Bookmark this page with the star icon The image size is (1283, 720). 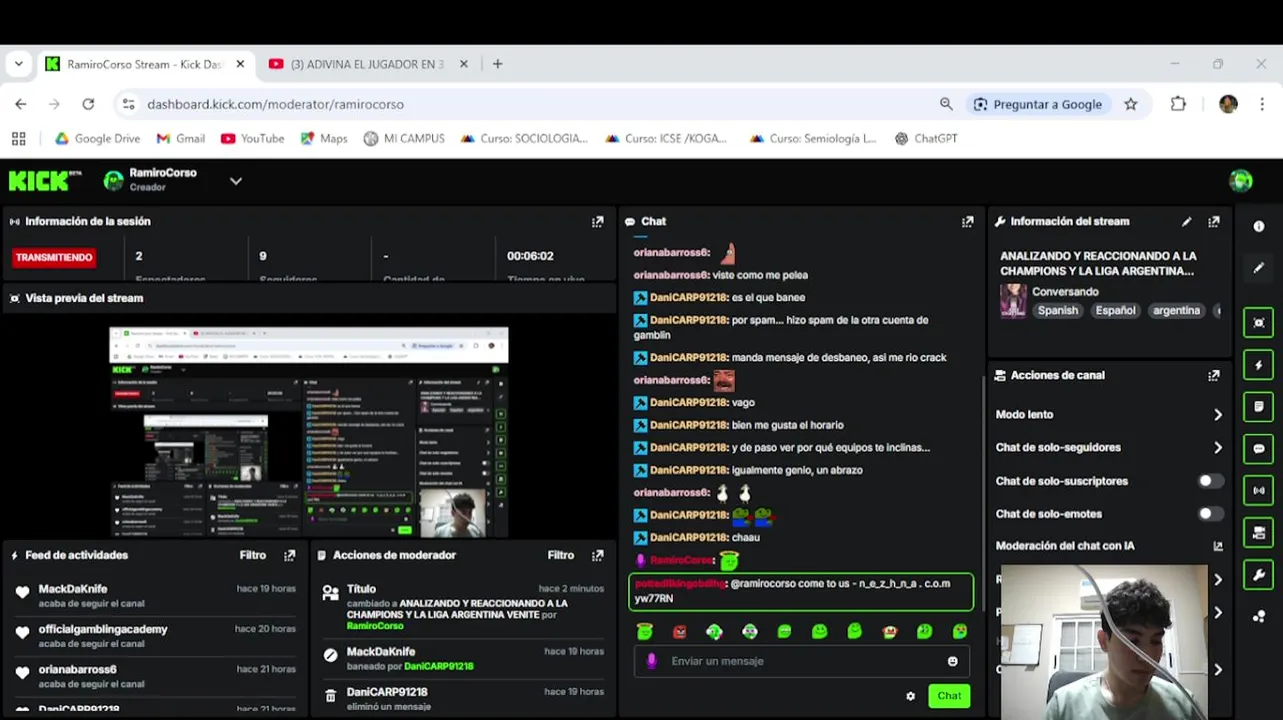tap(1131, 104)
